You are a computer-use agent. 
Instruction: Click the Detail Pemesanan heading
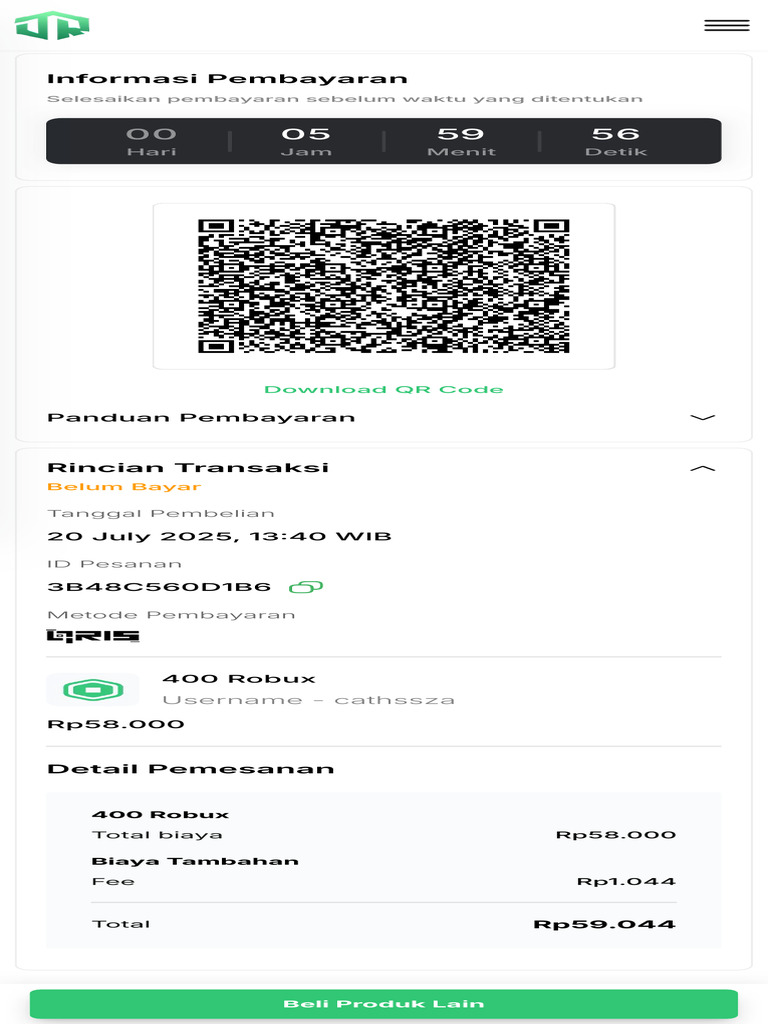point(190,769)
